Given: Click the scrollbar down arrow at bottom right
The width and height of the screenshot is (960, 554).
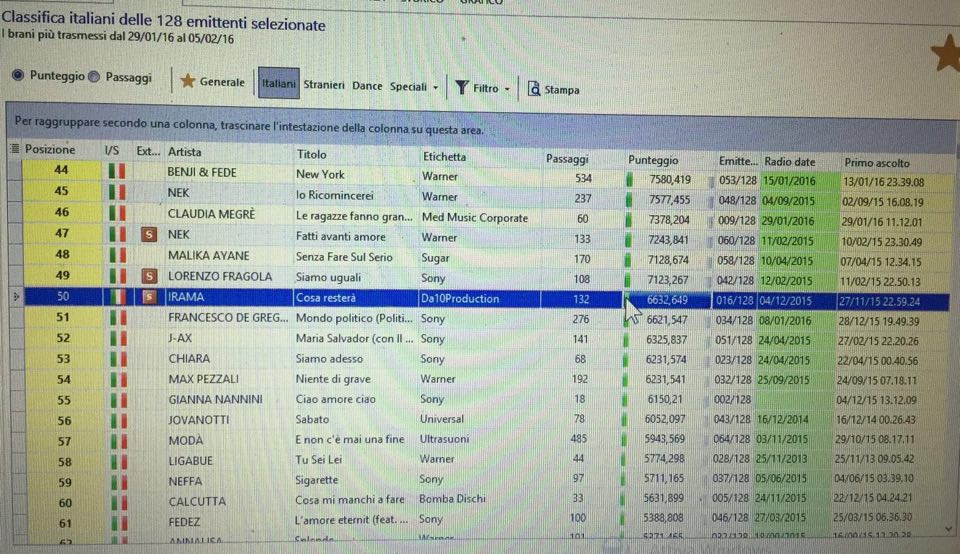Looking at the screenshot, I should point(948,525).
